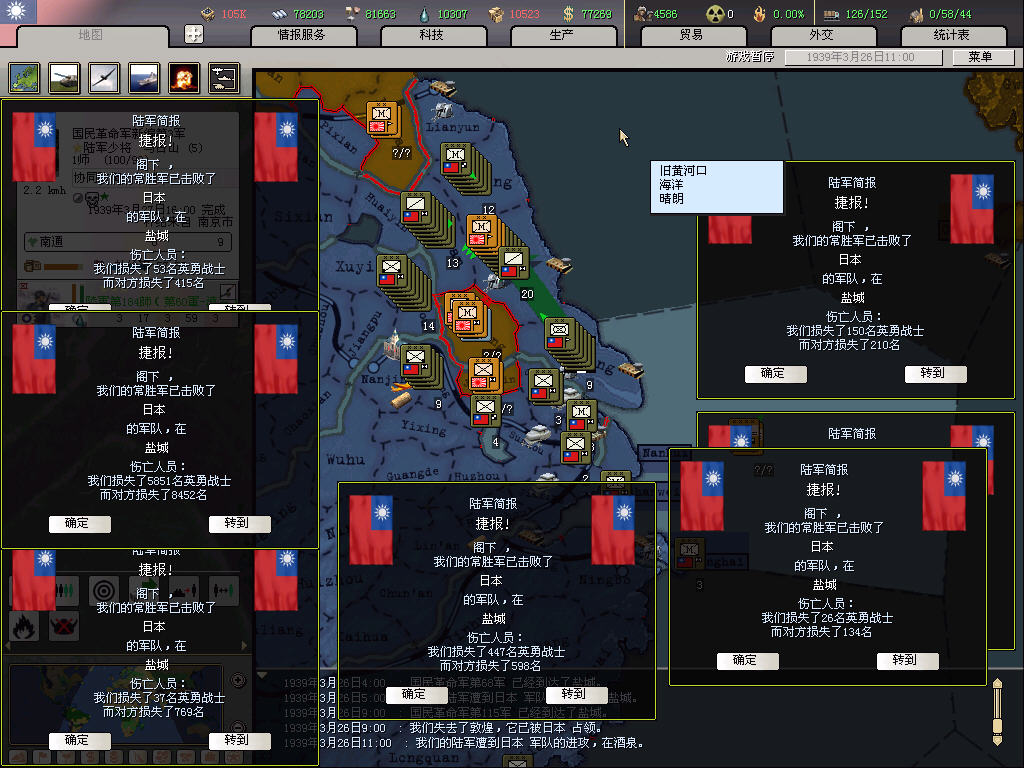Click the nuclear radiation icon in the top bar
Viewport: 1024px width, 768px height.
click(x=715, y=14)
